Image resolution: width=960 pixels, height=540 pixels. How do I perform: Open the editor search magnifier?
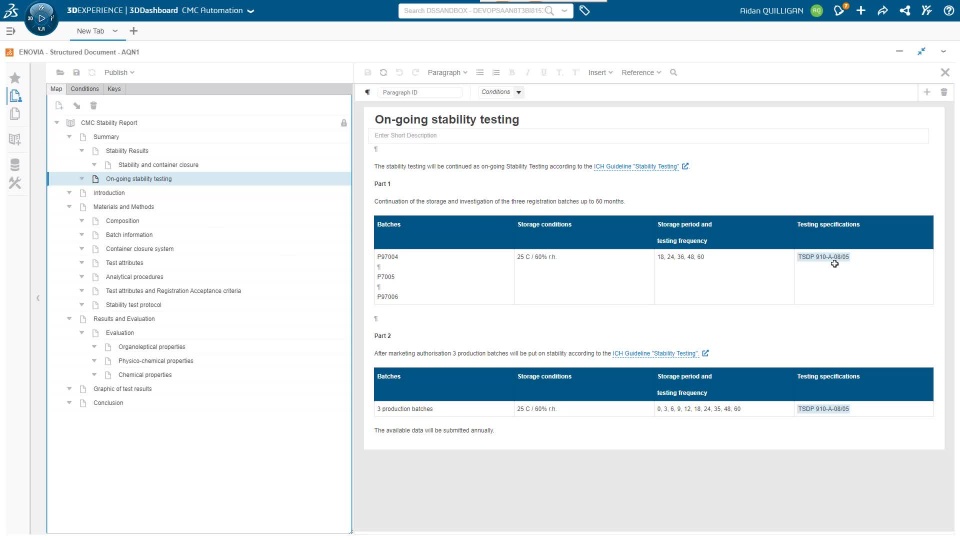click(x=673, y=72)
